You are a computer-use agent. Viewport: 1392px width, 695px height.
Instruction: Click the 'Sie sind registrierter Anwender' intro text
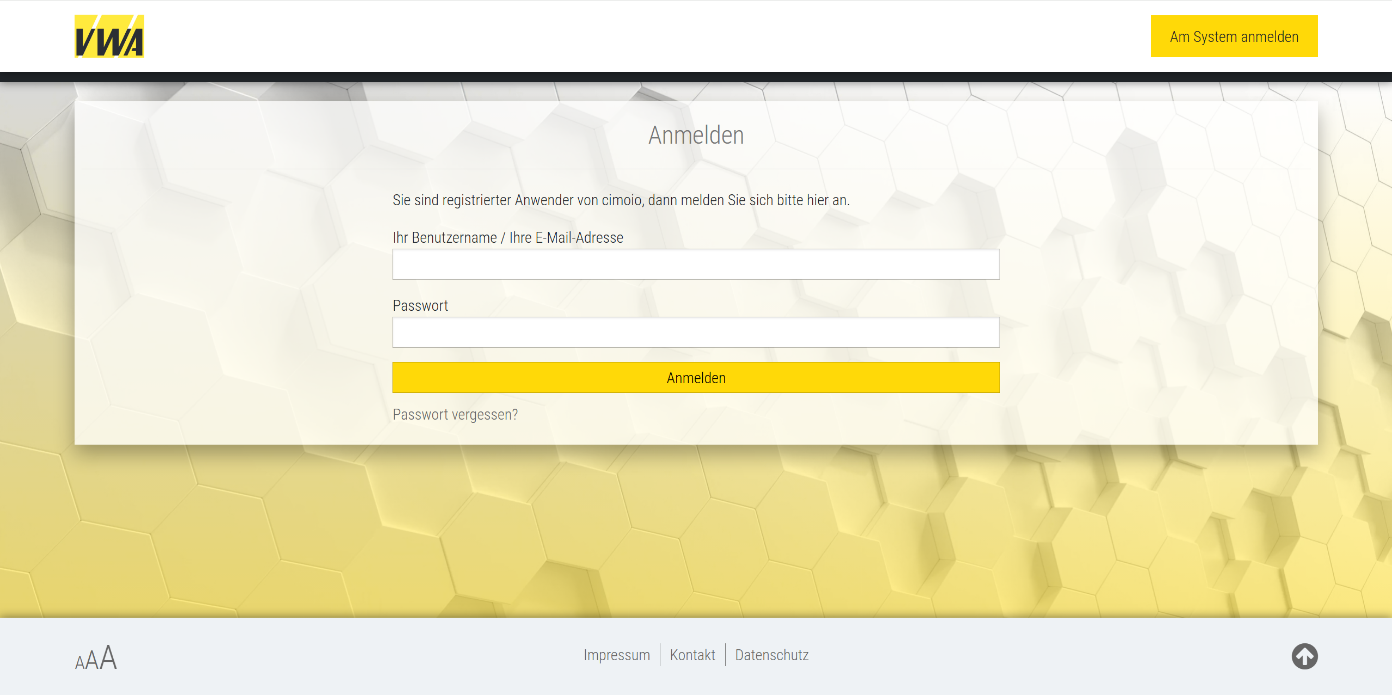(482, 200)
